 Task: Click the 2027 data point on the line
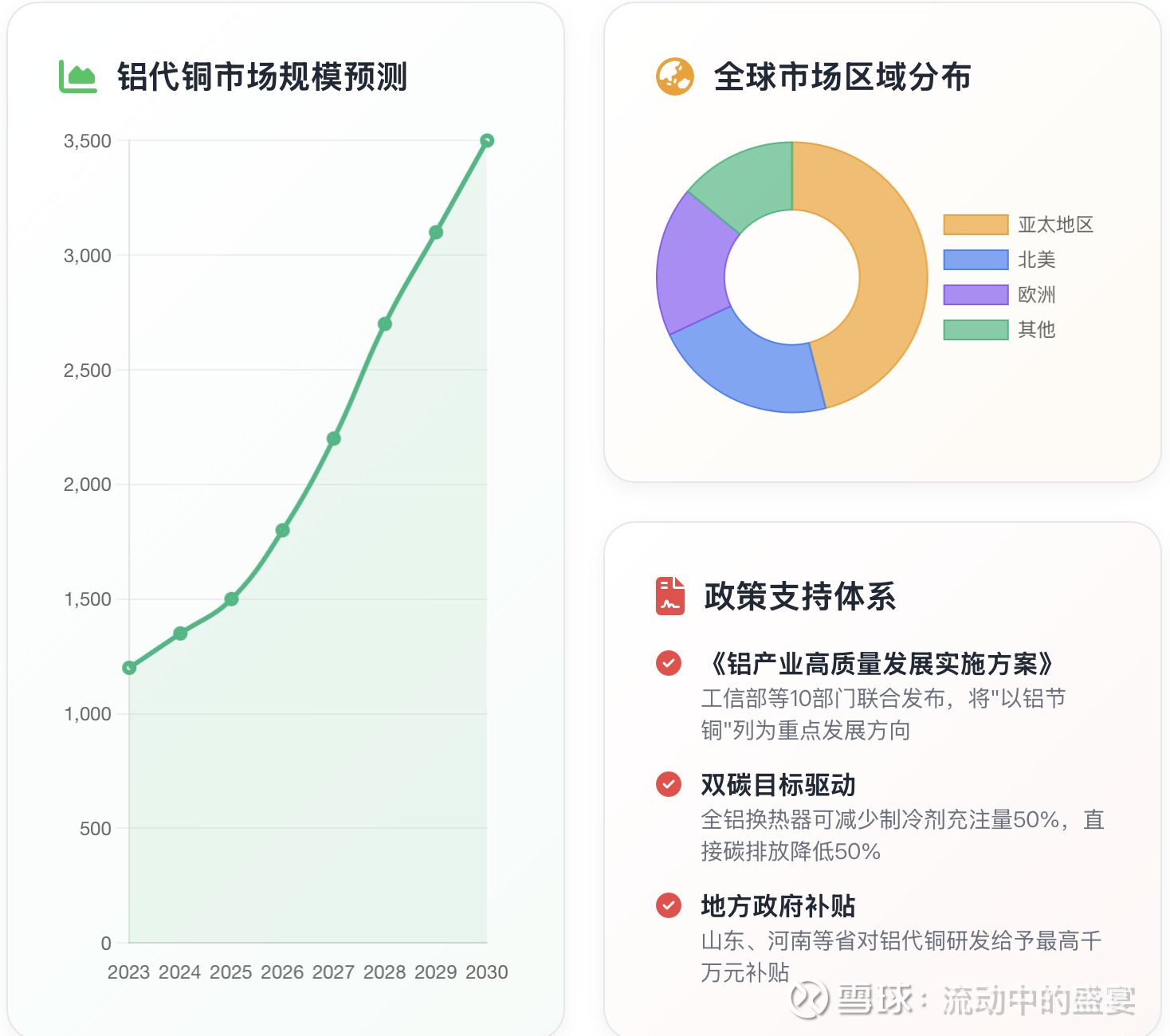(334, 438)
